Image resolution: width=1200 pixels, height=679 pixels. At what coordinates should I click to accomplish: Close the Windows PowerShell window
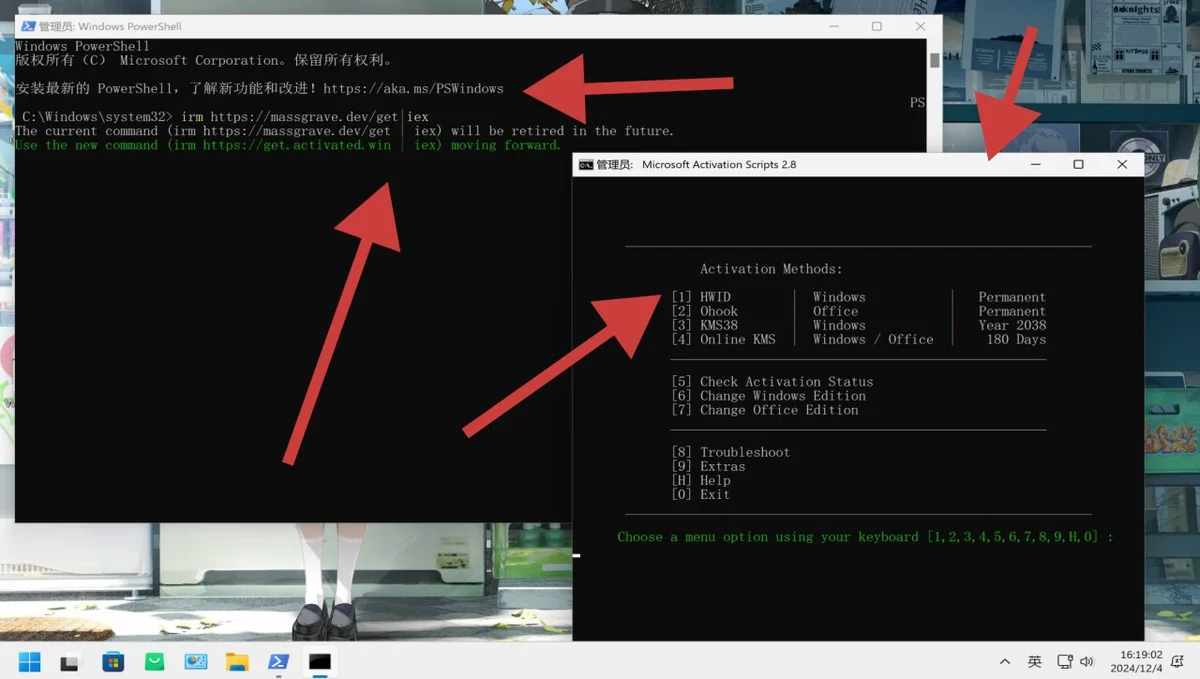pyautogui.click(x=920, y=27)
